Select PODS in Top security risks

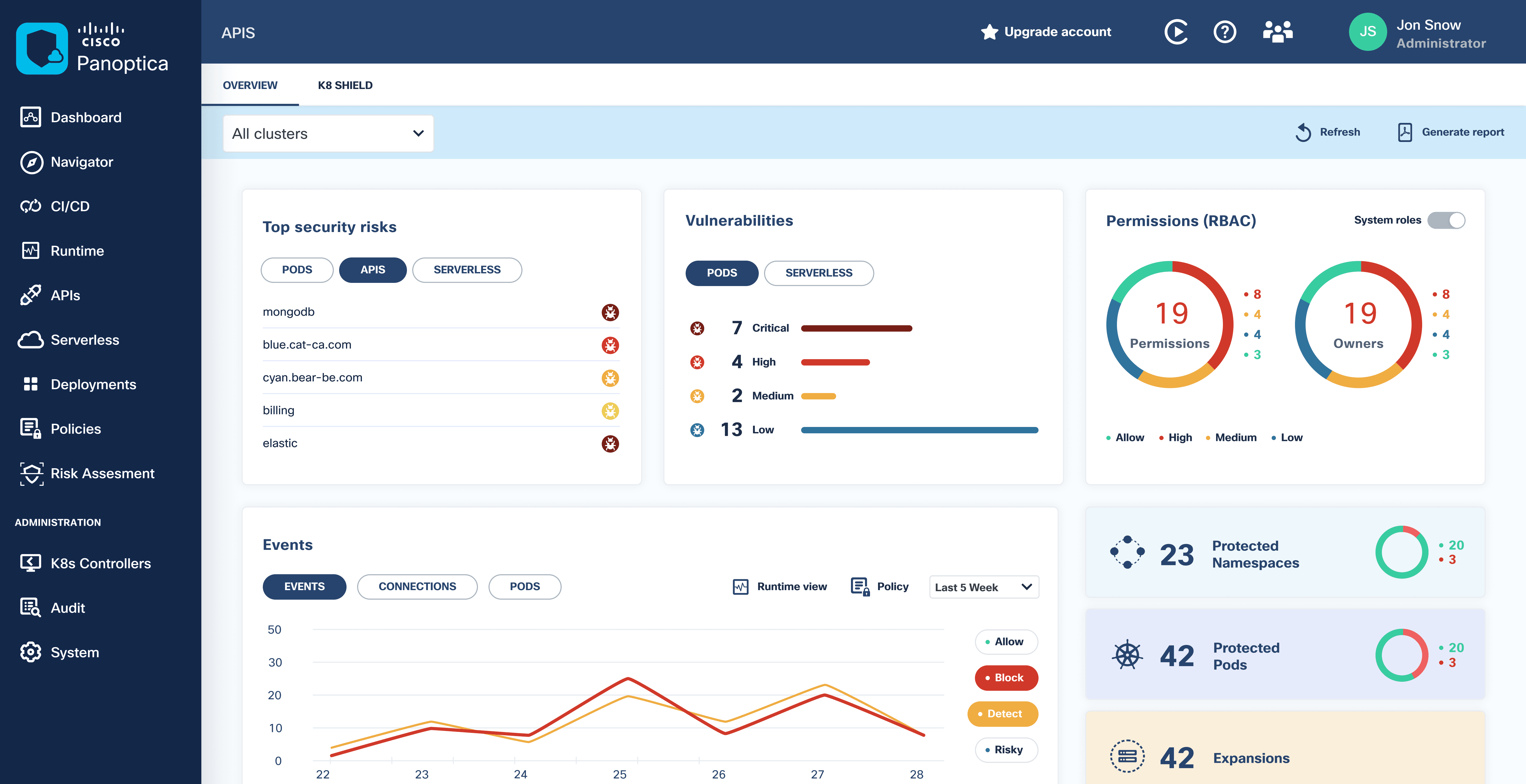pos(296,269)
